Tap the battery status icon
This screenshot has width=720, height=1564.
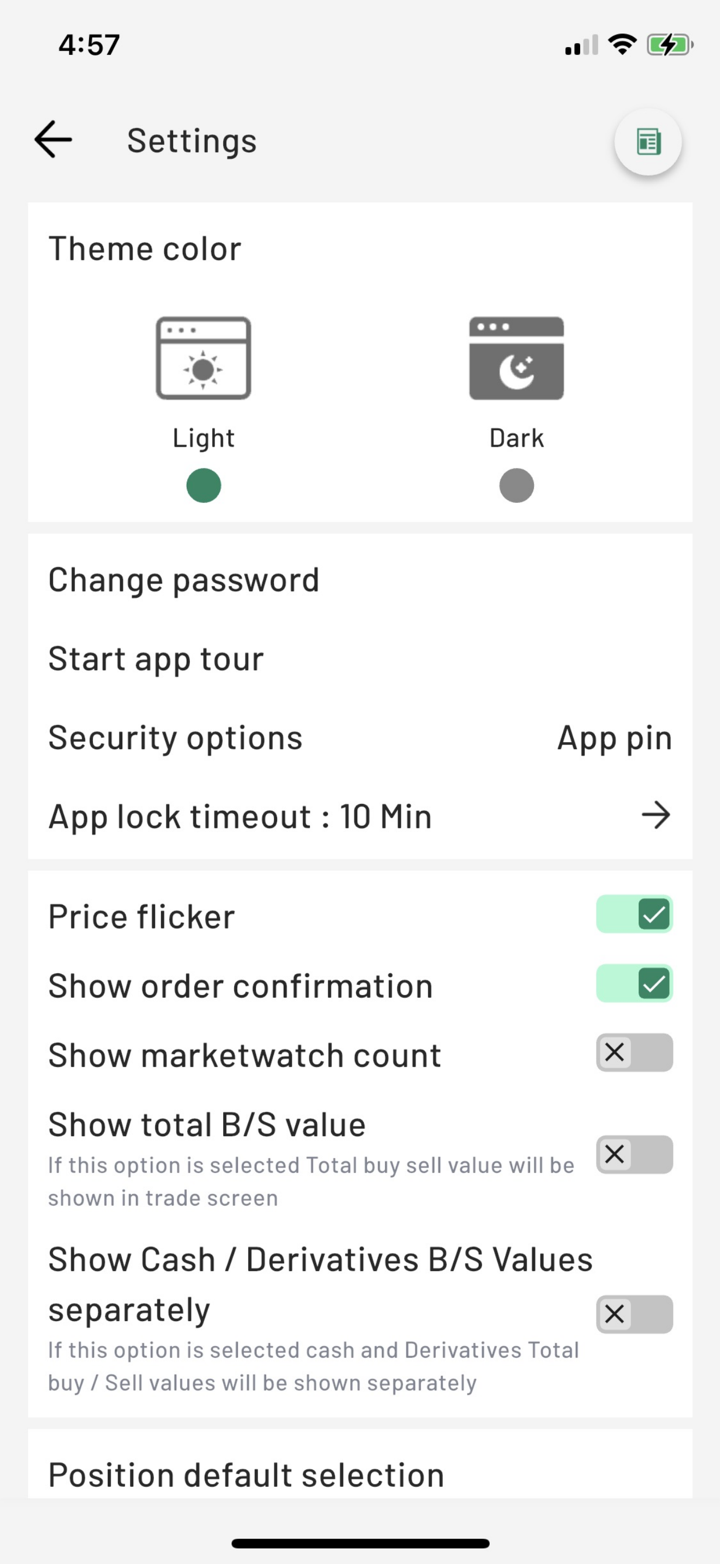[669, 45]
